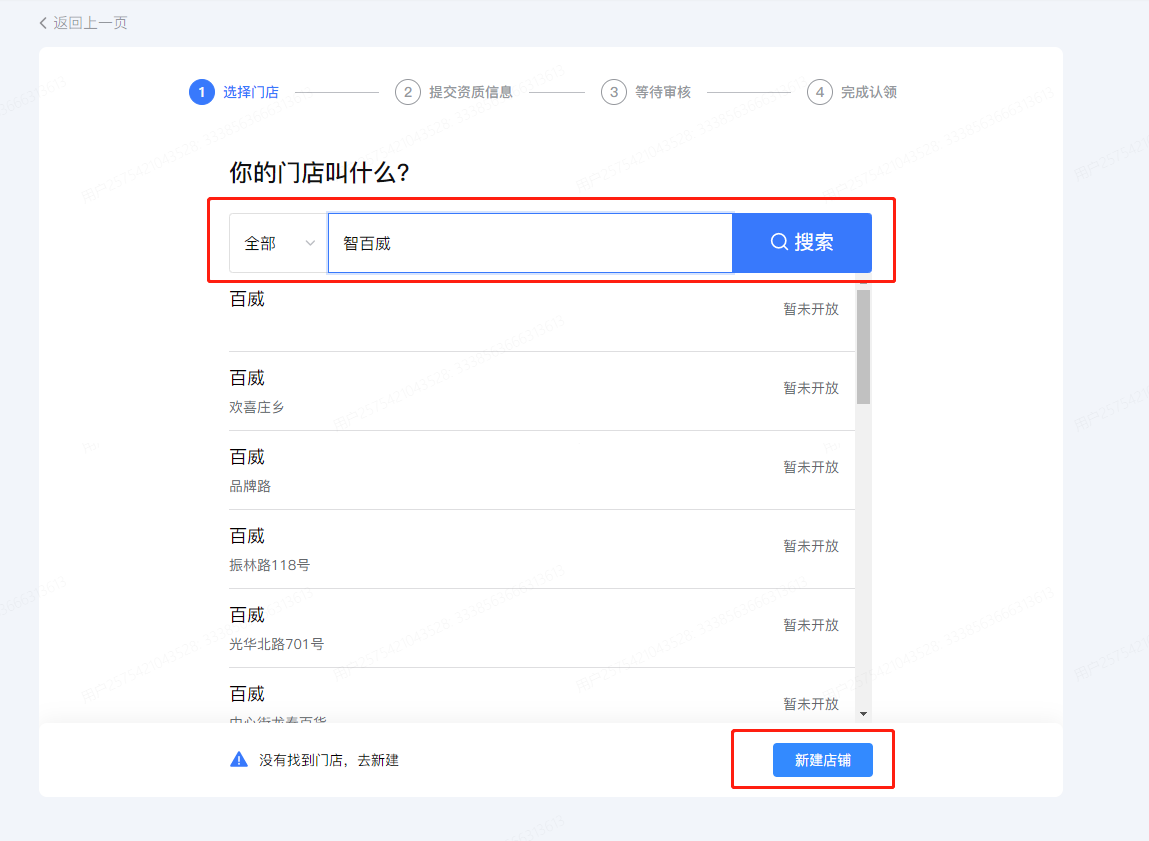This screenshot has width=1149, height=841.
Task: Click the 没有找到门店，去新建 notice text
Action: (329, 760)
